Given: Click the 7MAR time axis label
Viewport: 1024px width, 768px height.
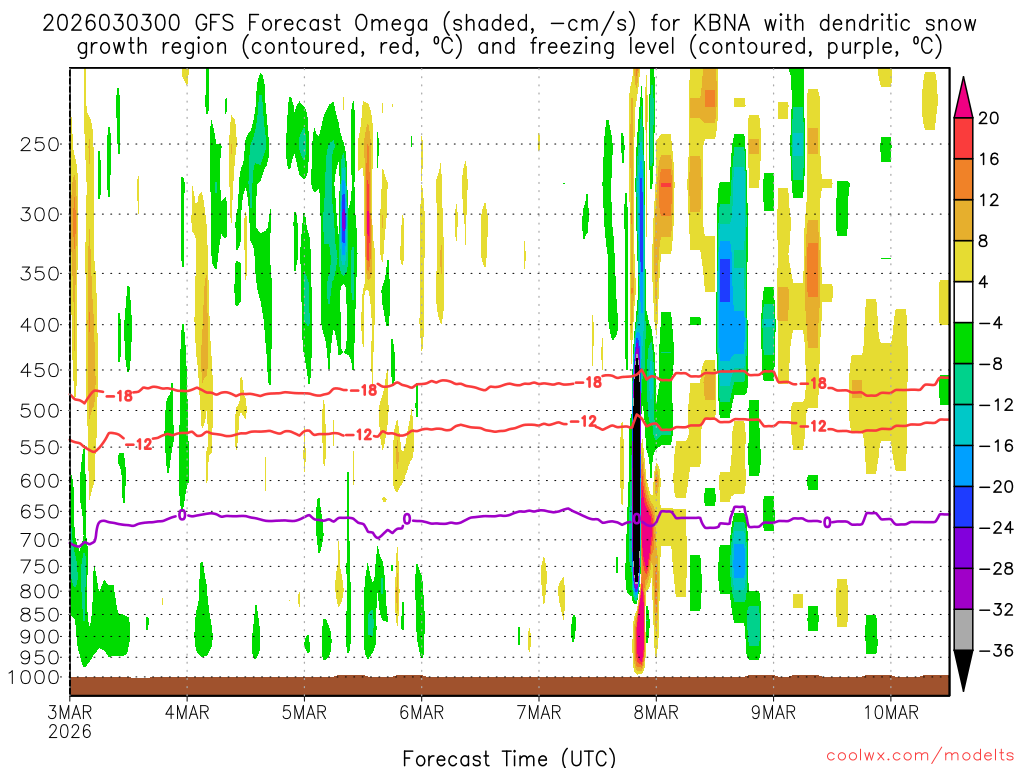Looking at the screenshot, I should pos(539,712).
